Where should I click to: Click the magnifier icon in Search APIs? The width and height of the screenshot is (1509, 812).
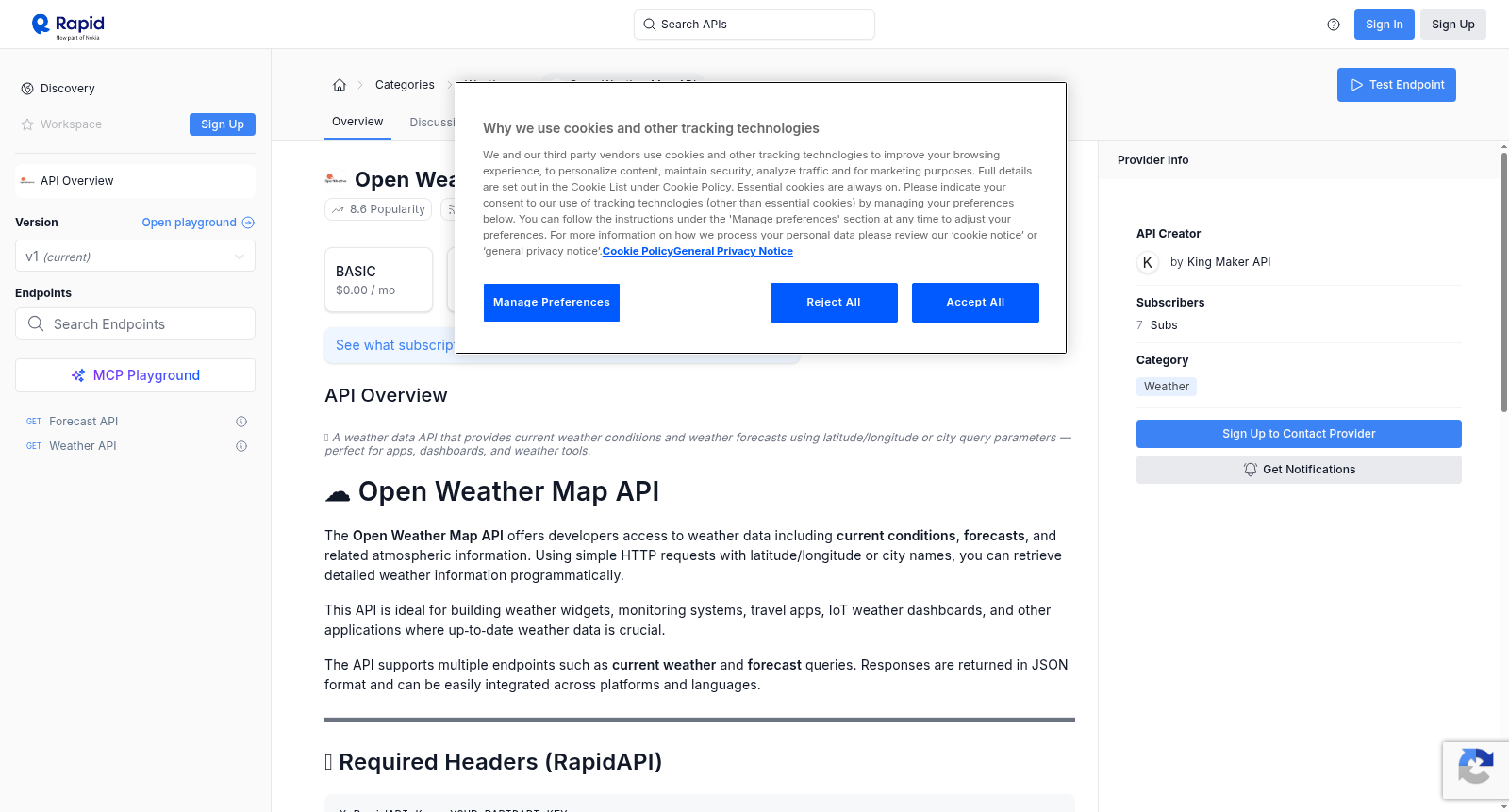click(x=649, y=25)
